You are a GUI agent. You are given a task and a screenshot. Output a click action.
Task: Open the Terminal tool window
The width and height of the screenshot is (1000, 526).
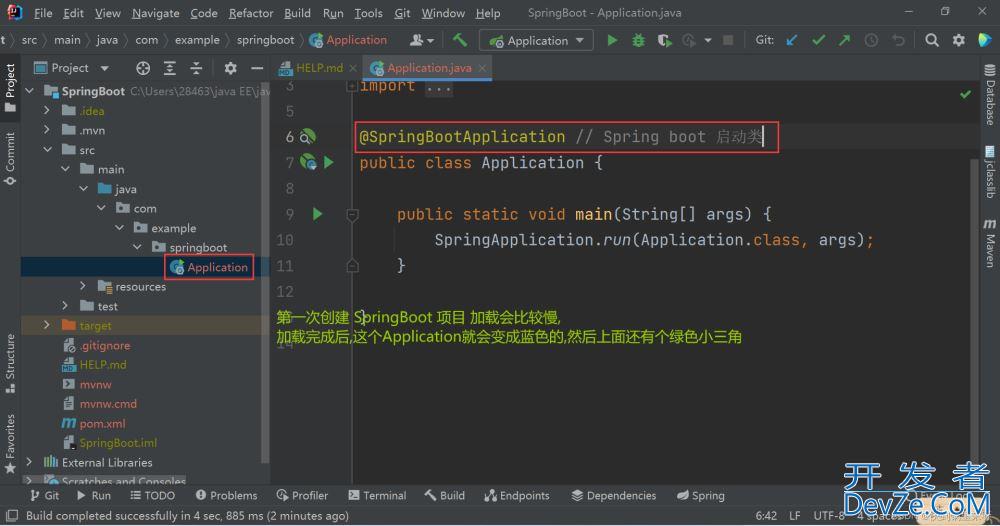point(377,495)
